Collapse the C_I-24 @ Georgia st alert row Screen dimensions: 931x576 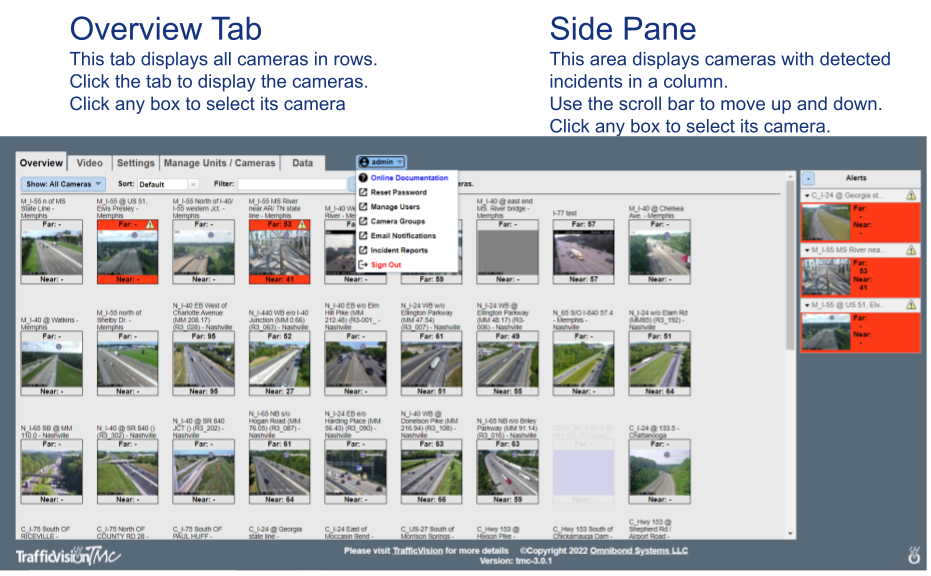[807, 195]
